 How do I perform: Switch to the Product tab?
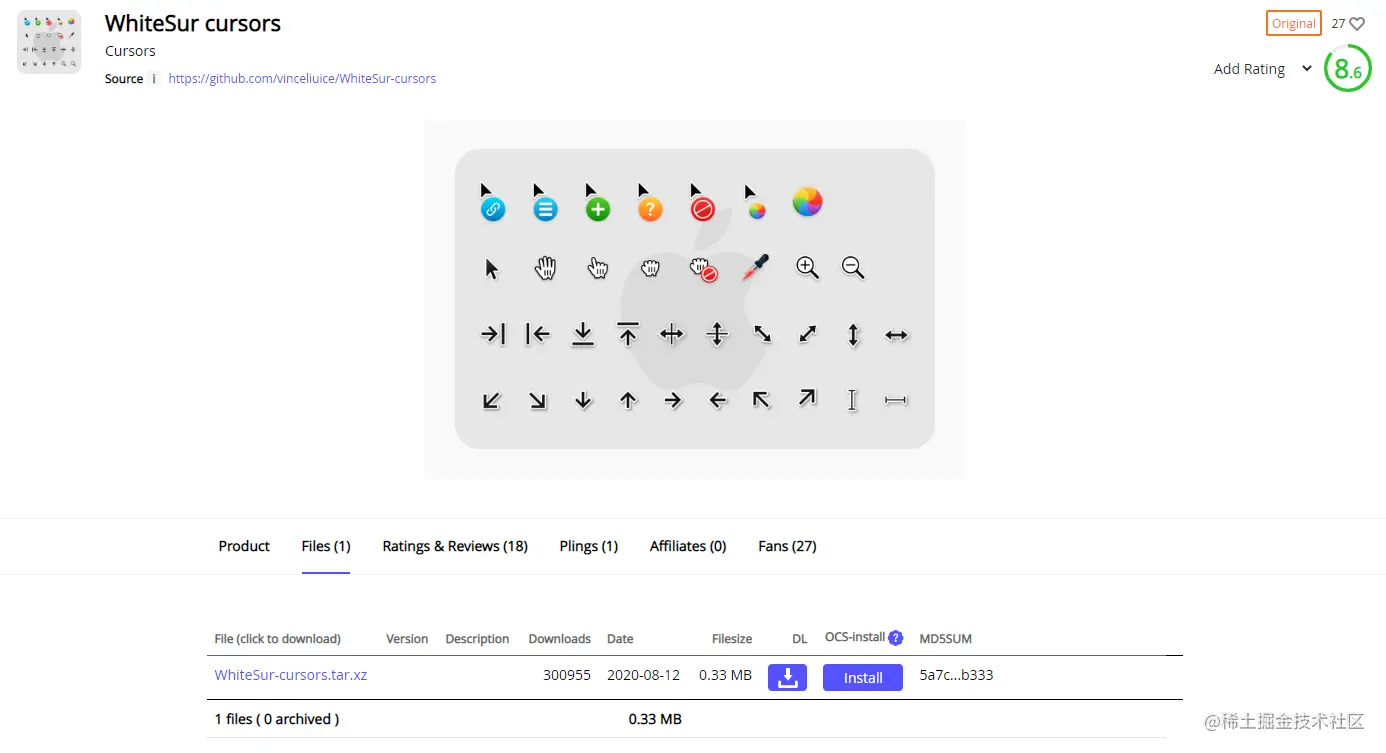(x=244, y=546)
